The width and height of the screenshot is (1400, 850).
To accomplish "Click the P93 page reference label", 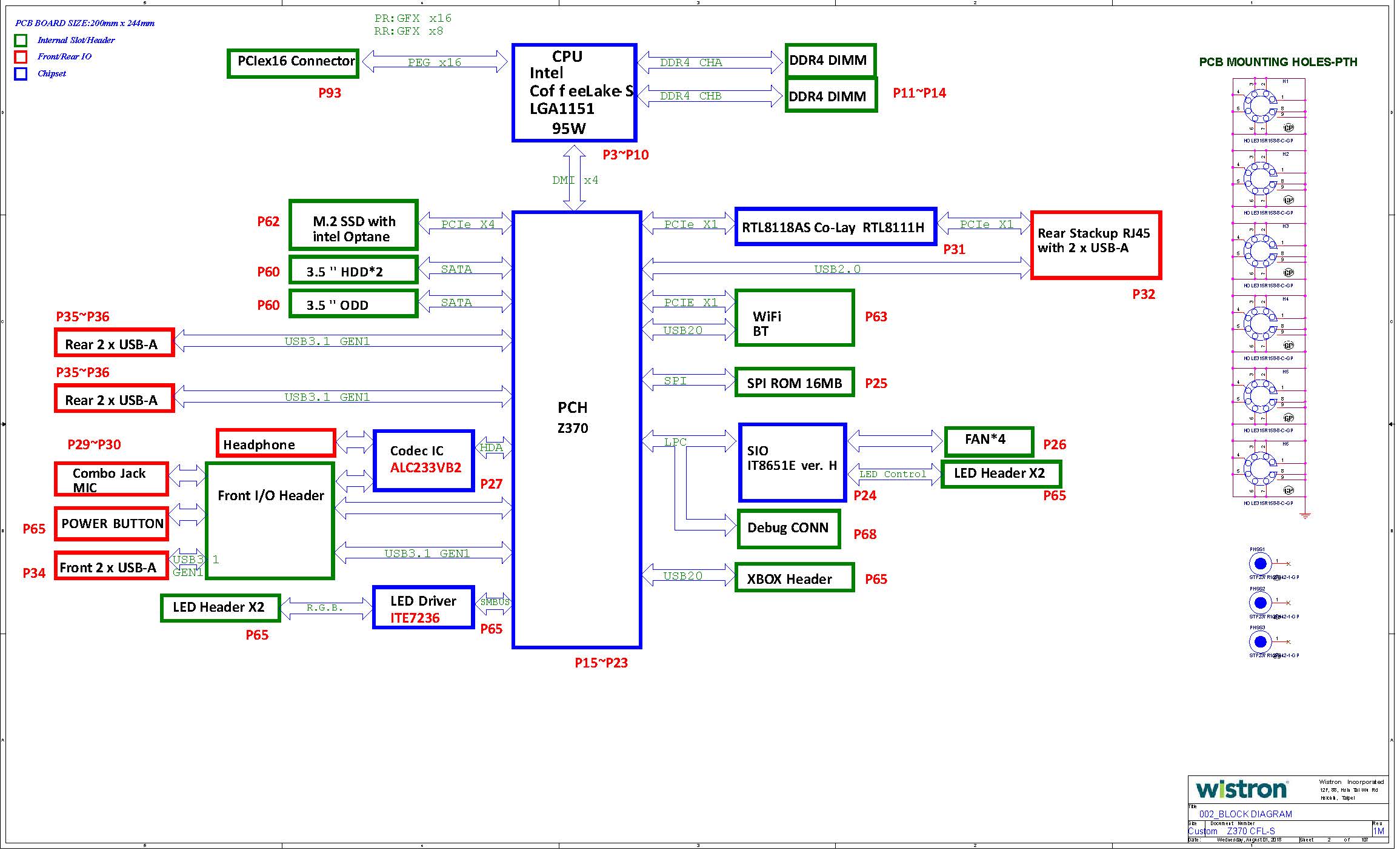I will click(330, 93).
